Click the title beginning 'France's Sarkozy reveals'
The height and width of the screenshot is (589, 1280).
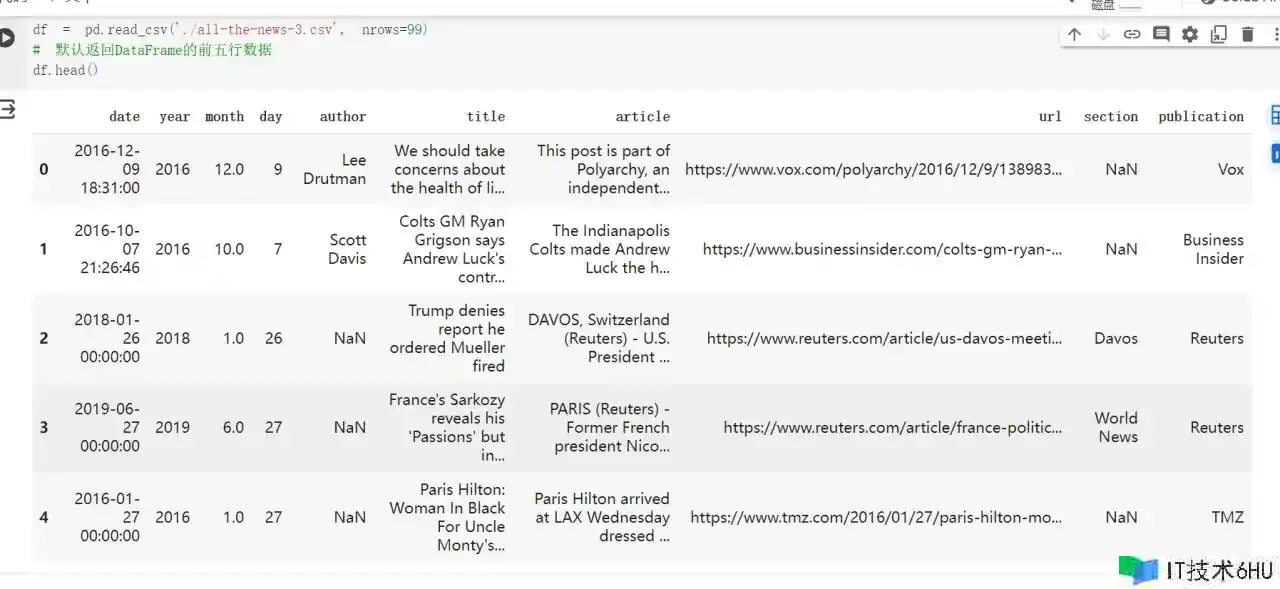click(447, 427)
